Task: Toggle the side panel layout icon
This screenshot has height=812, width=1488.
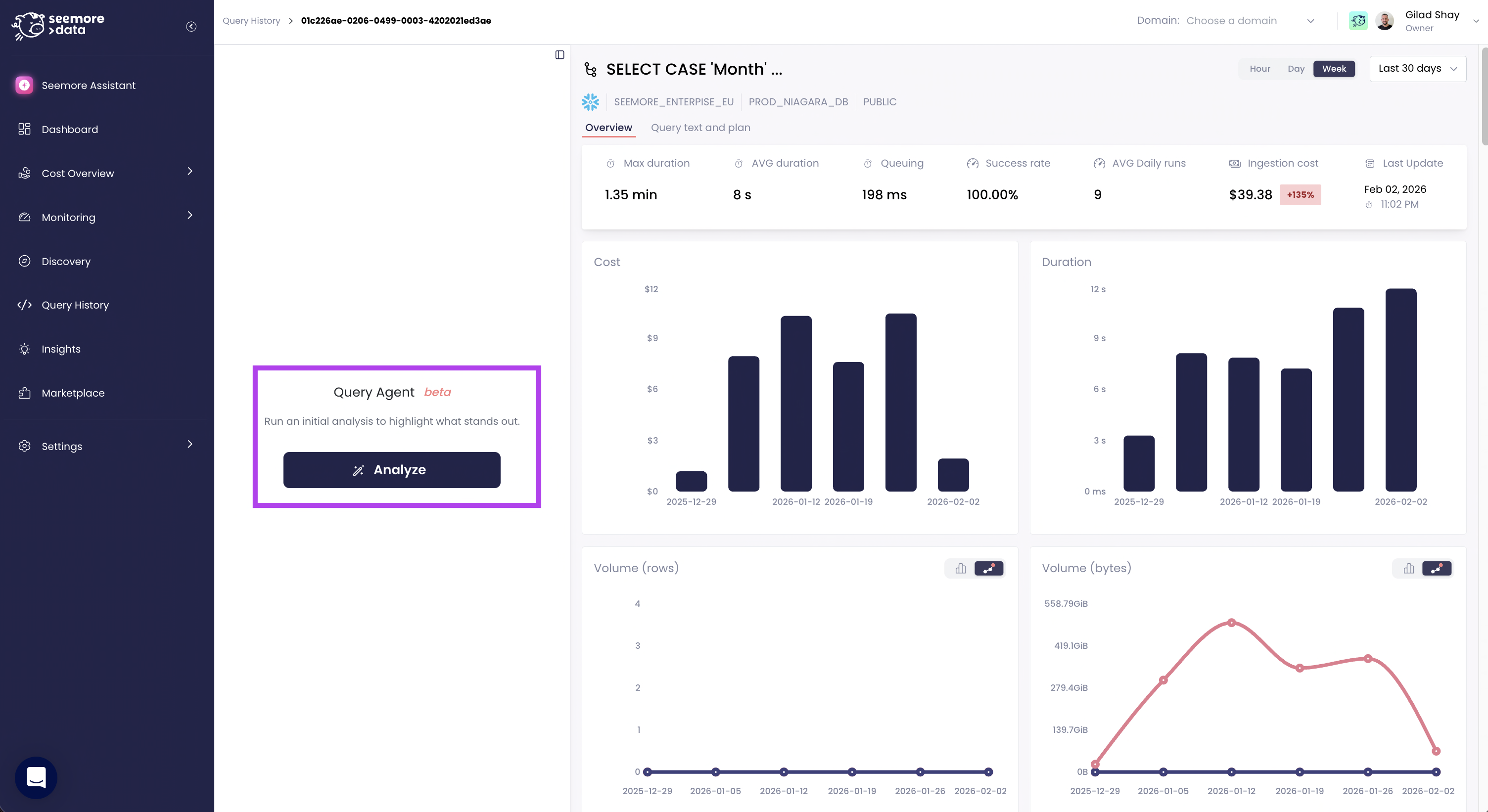Action: coord(559,55)
